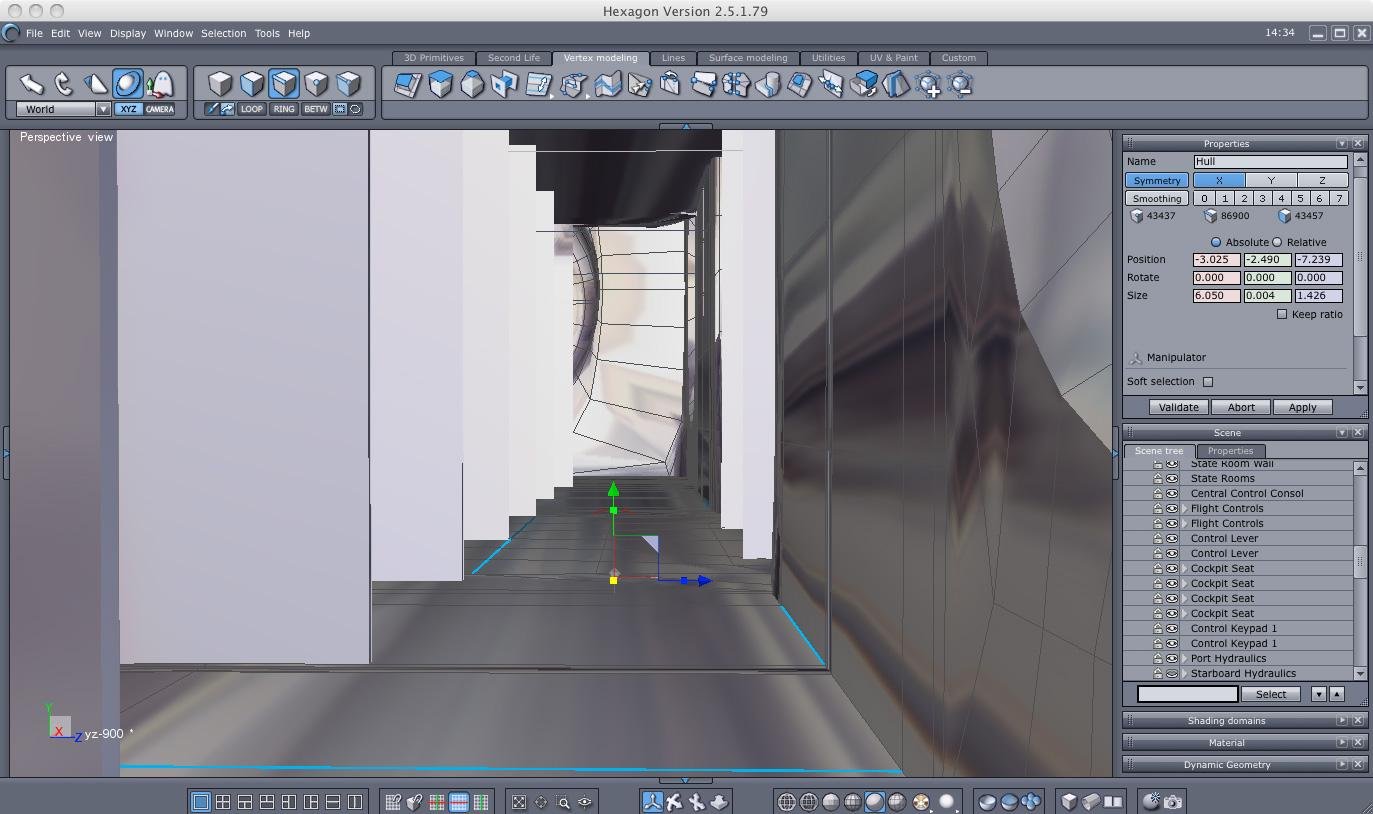Screen dimensions: 1373x814
Task: Expand the Port Hydraulics tree item
Action: pos(1185,658)
